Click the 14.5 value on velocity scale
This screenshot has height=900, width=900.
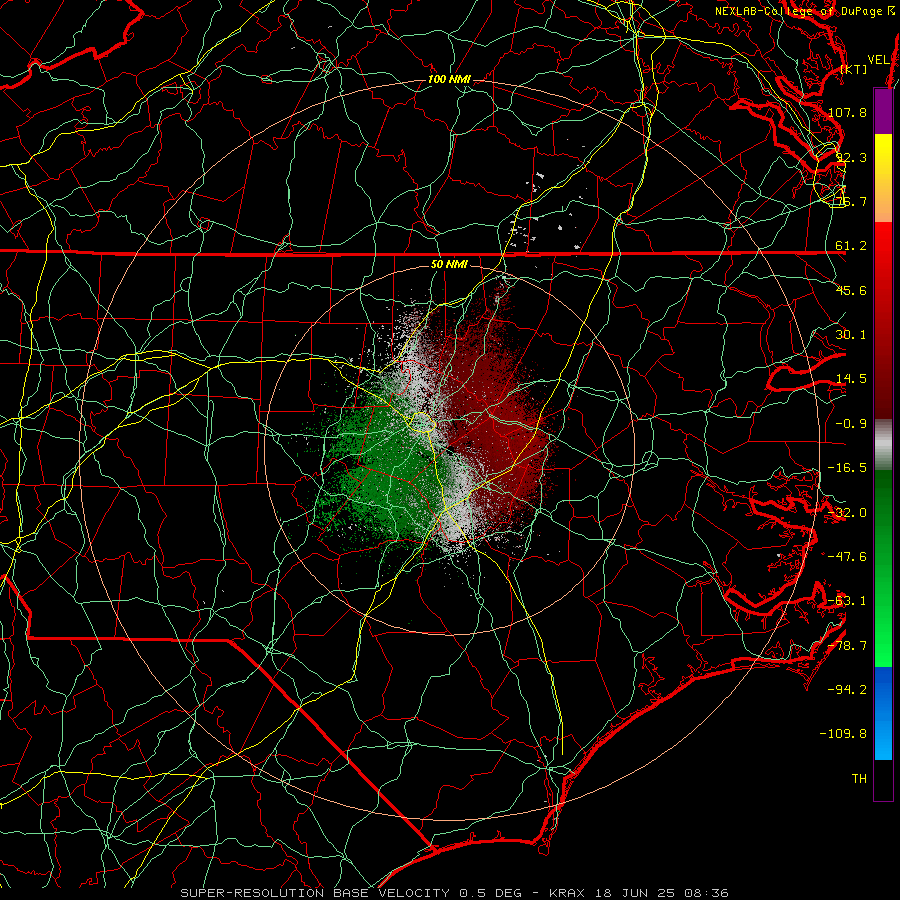pos(851,379)
